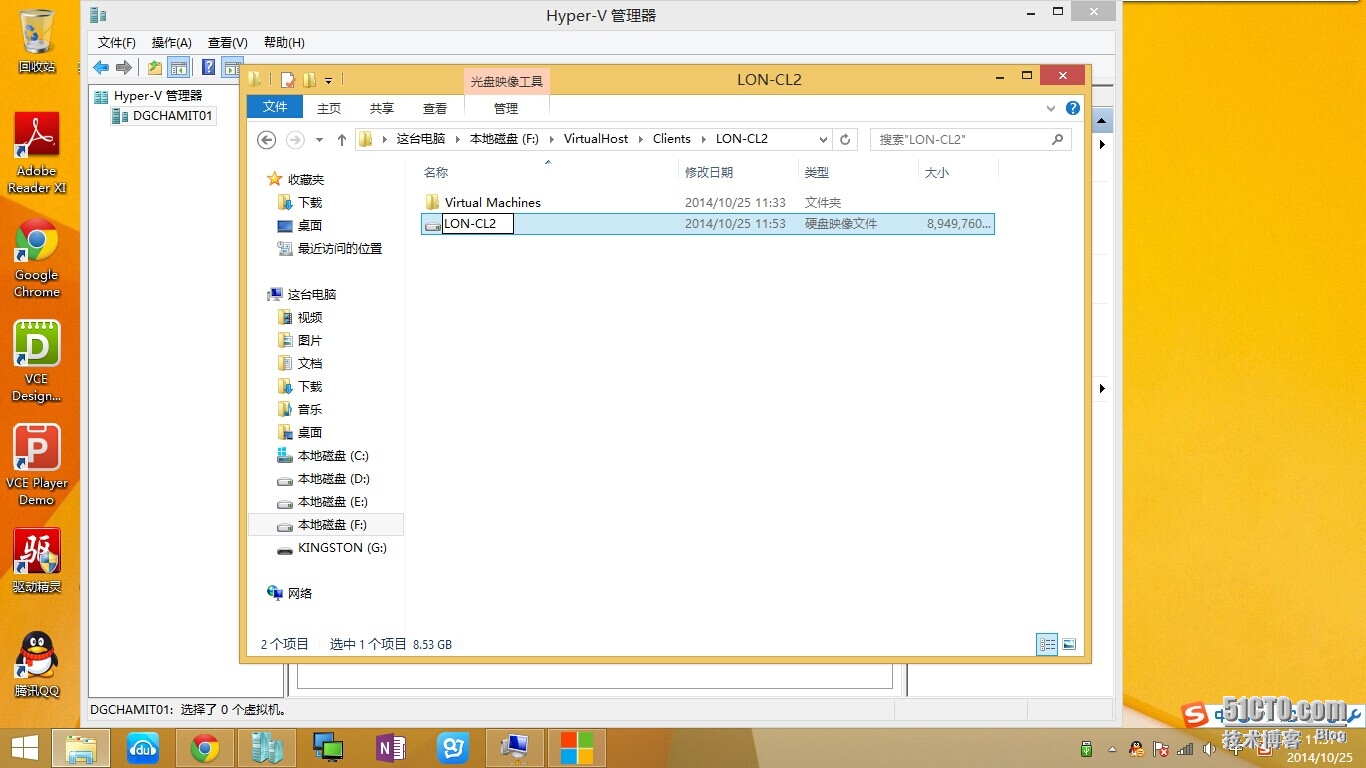
Task: Click Explorer's up-one-level arrow
Action: pyautogui.click(x=342, y=140)
